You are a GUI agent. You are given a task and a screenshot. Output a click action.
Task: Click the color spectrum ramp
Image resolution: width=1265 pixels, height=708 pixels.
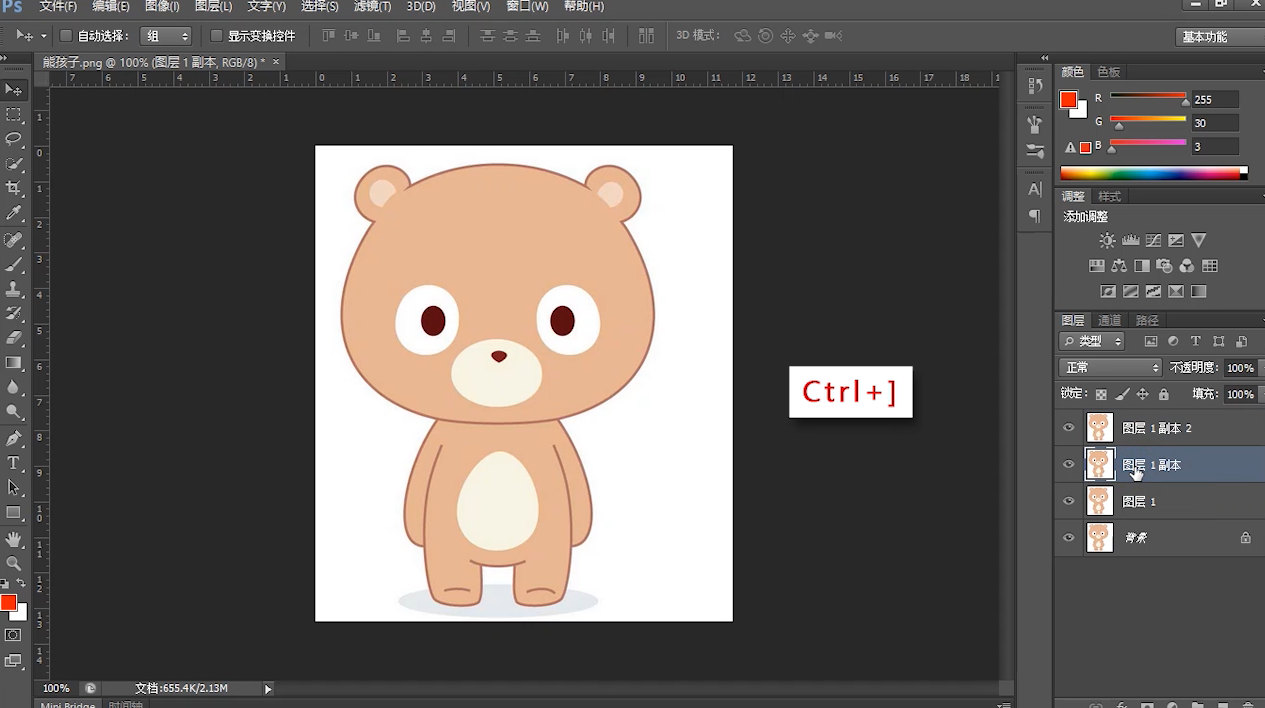pyautogui.click(x=1153, y=173)
